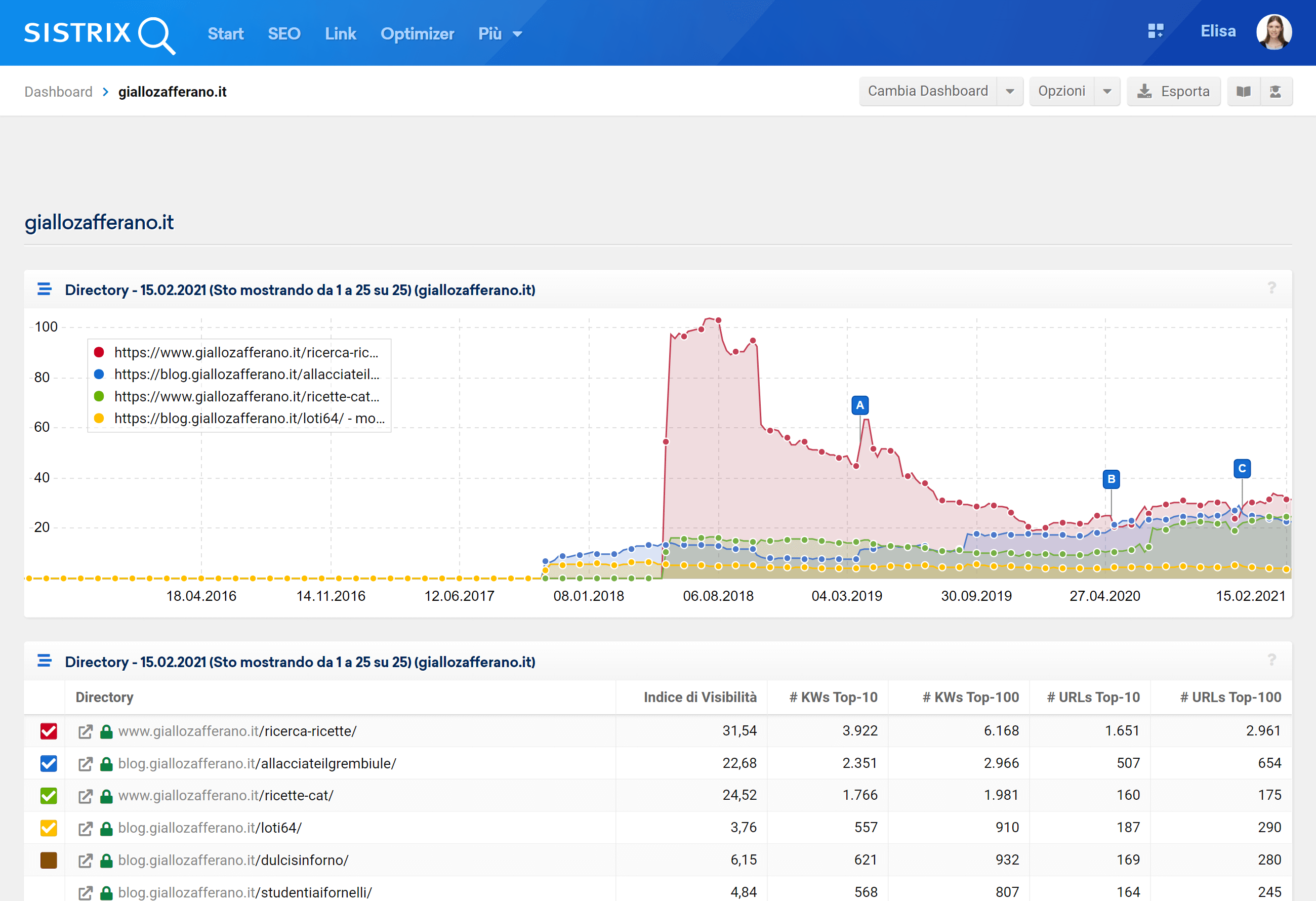Screen dimensions: 1316x901
Task: Open the www.giallozafferano.it/ricette-cat/ link
Action: coord(226,796)
